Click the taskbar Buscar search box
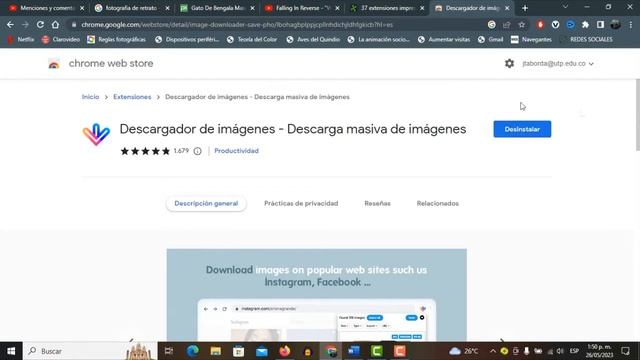640x360 pixels. pyautogui.click(x=90, y=351)
